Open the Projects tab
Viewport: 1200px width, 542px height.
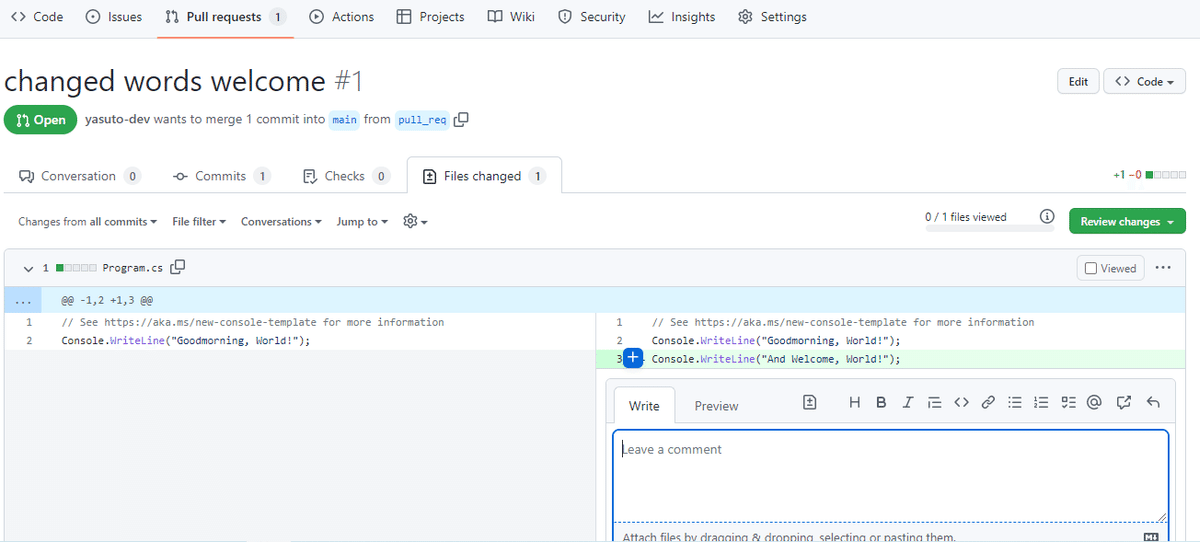click(430, 17)
